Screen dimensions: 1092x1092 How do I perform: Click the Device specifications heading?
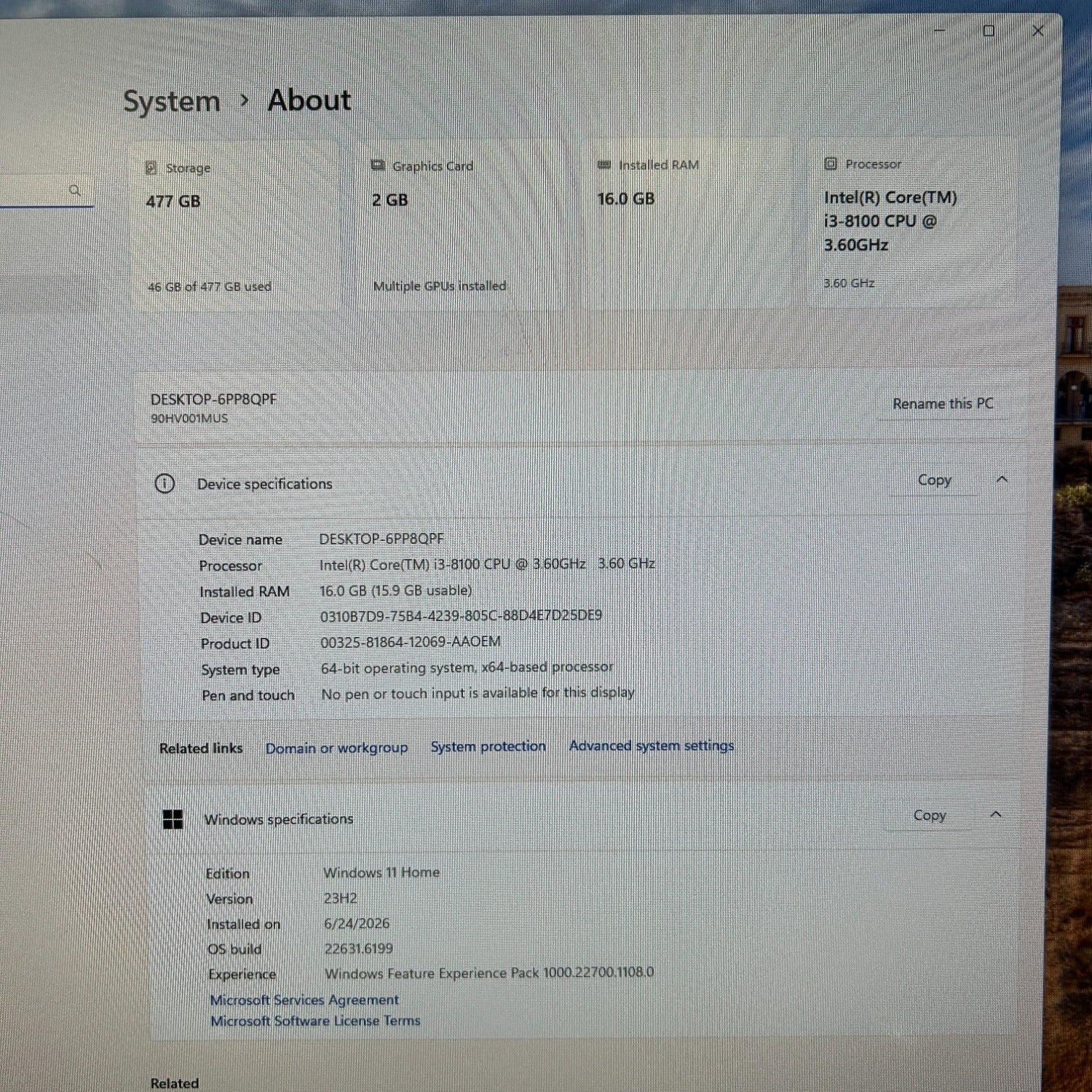pos(265,484)
